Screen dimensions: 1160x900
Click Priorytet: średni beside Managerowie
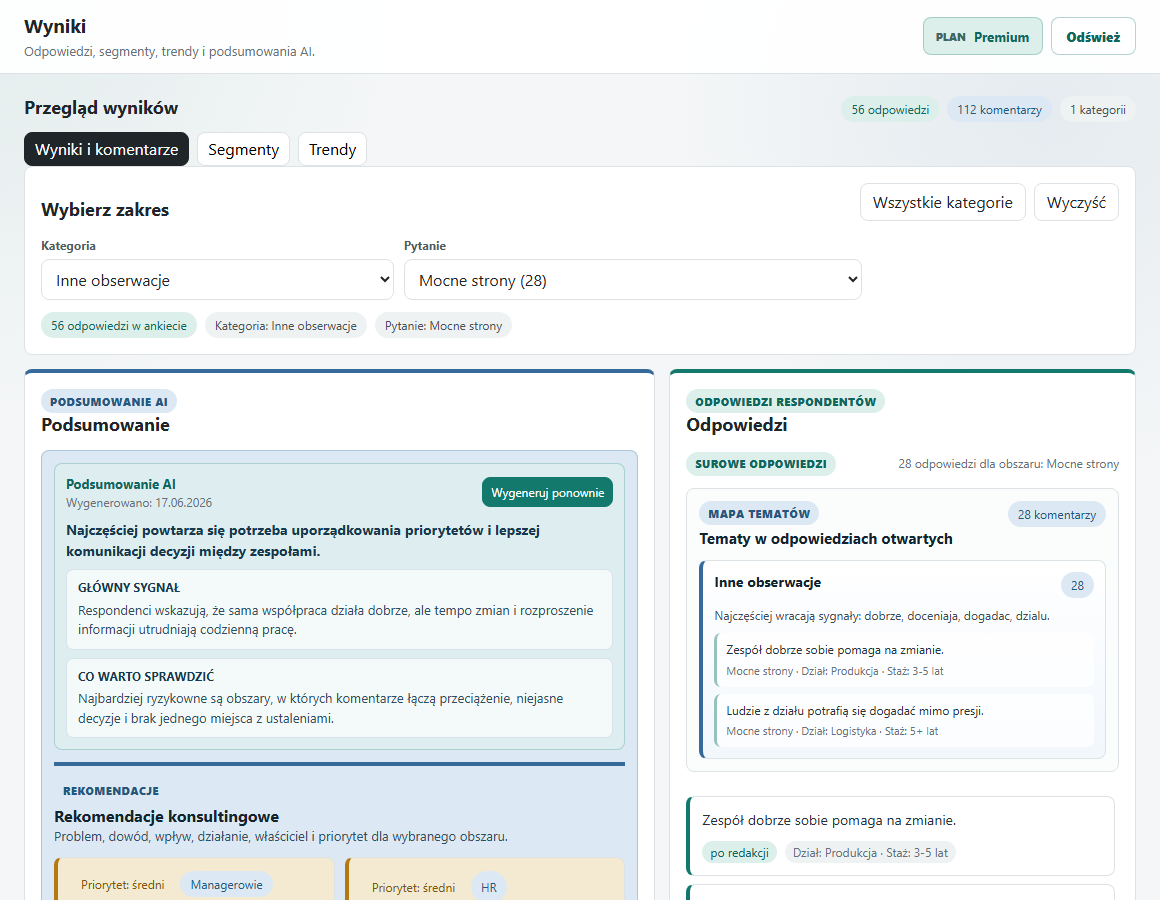[123, 885]
